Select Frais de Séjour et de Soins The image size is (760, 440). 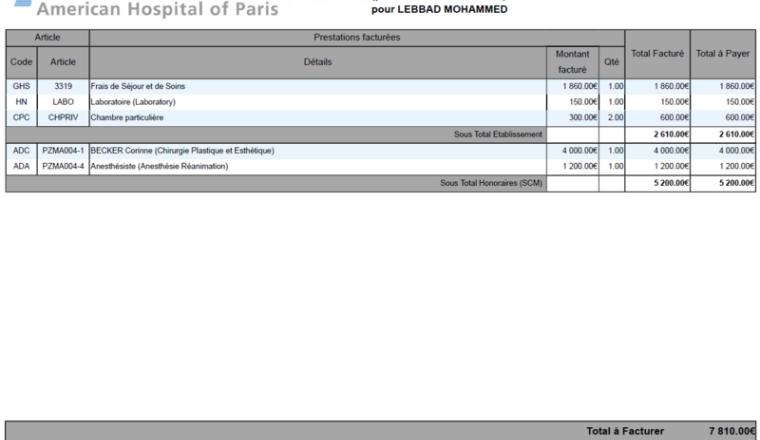[138, 86]
